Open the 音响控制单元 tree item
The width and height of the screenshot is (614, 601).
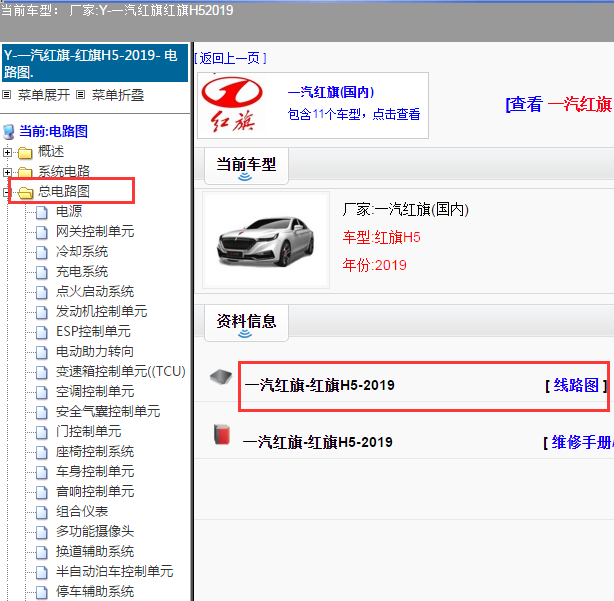click(95, 492)
